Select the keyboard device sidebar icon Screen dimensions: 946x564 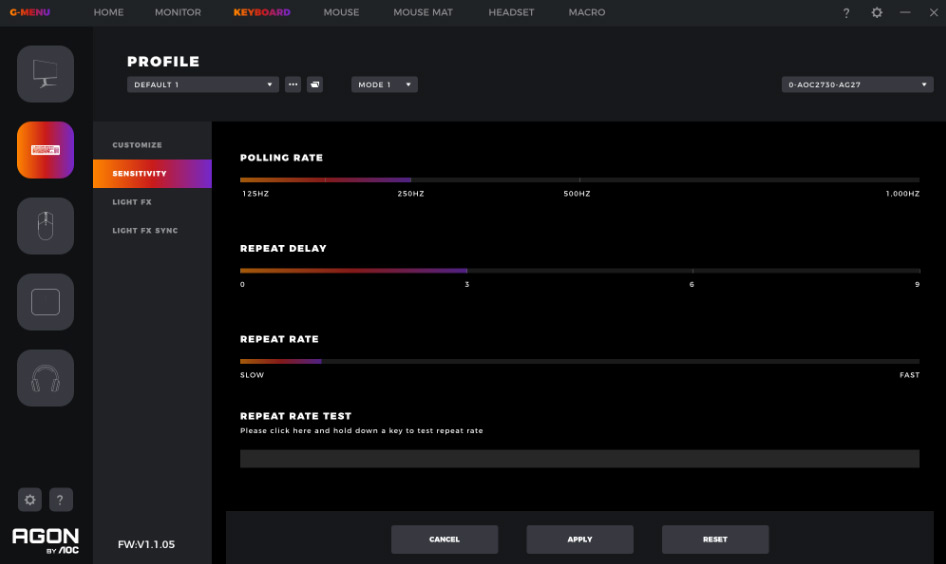[x=45, y=150]
